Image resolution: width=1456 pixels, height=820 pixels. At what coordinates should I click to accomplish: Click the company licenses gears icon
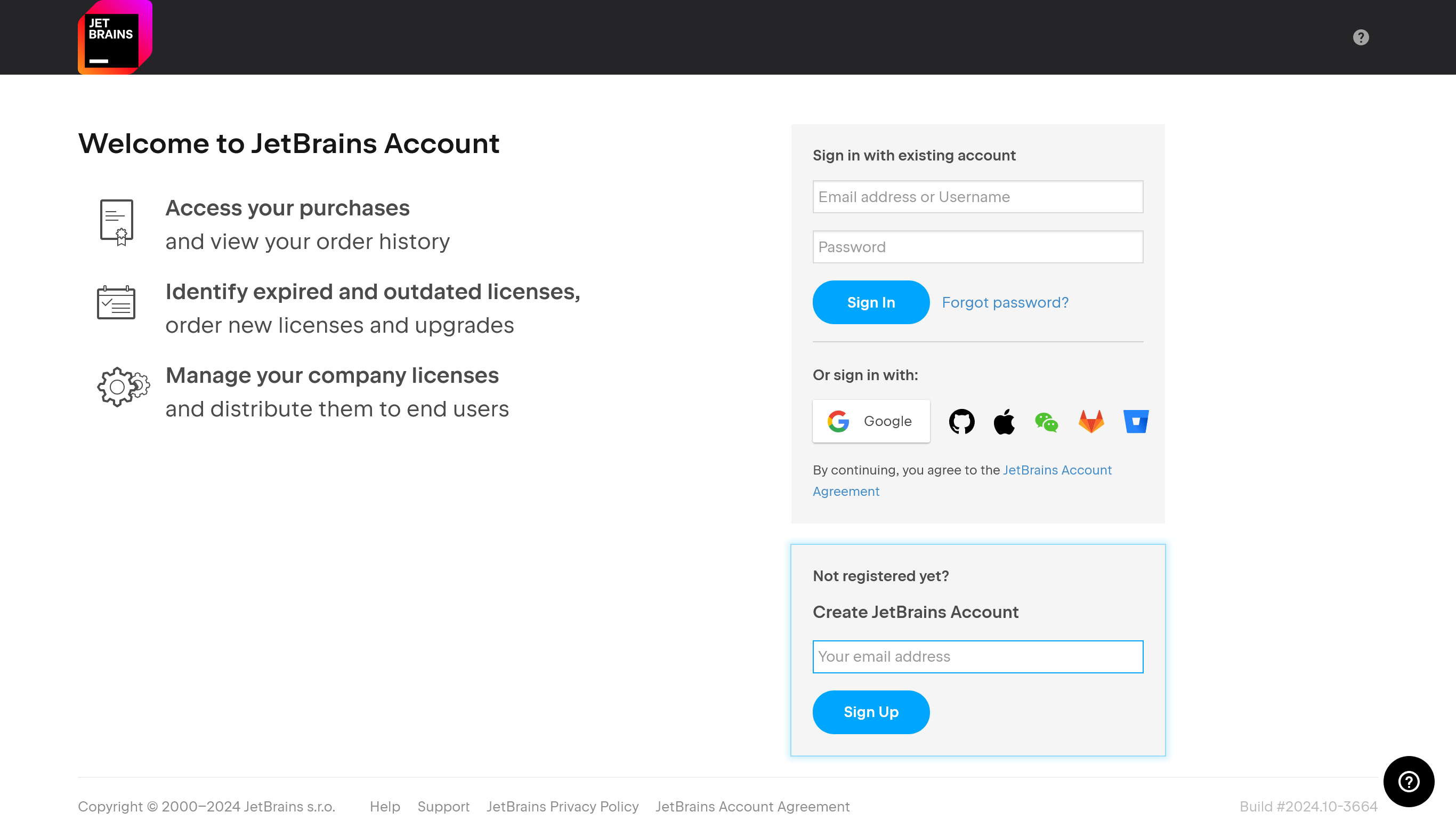pyautogui.click(x=123, y=387)
